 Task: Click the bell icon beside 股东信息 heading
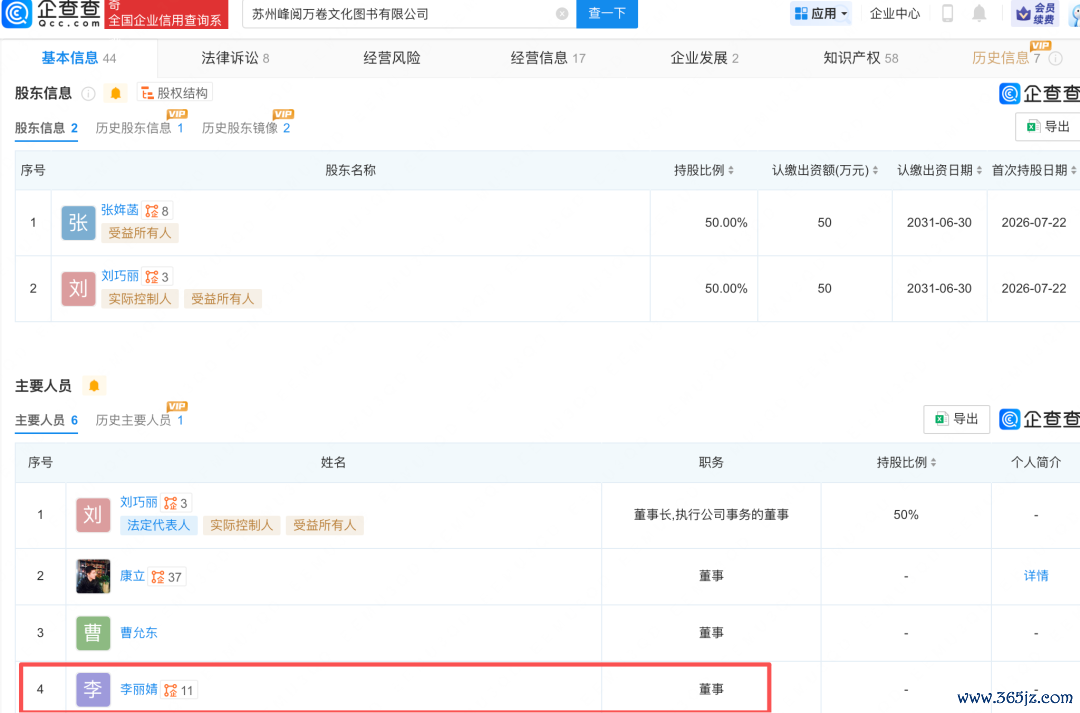tap(116, 93)
